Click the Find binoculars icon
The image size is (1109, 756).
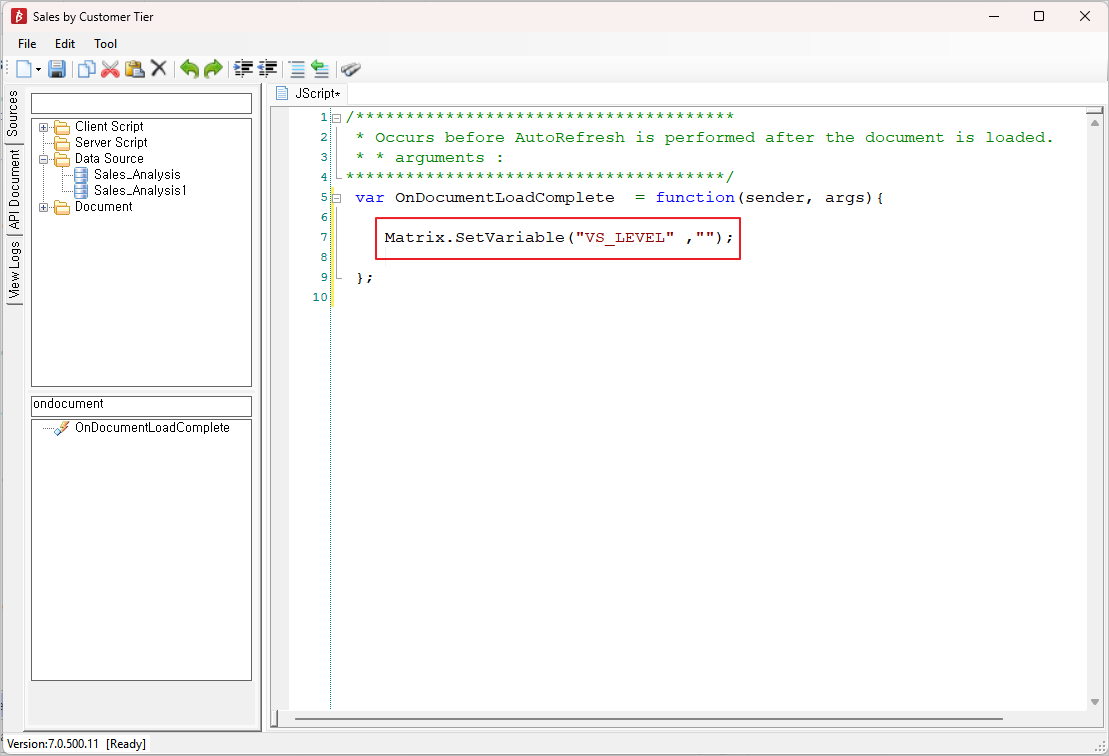point(350,69)
